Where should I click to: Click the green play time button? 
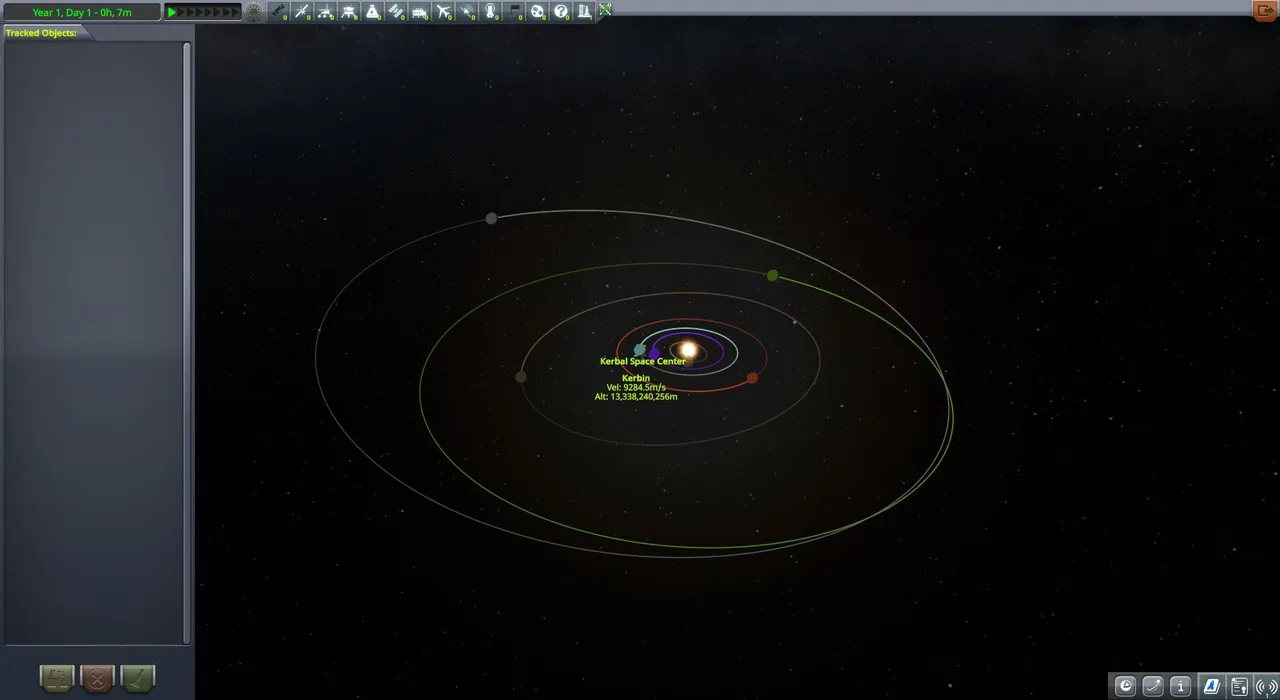coord(172,12)
